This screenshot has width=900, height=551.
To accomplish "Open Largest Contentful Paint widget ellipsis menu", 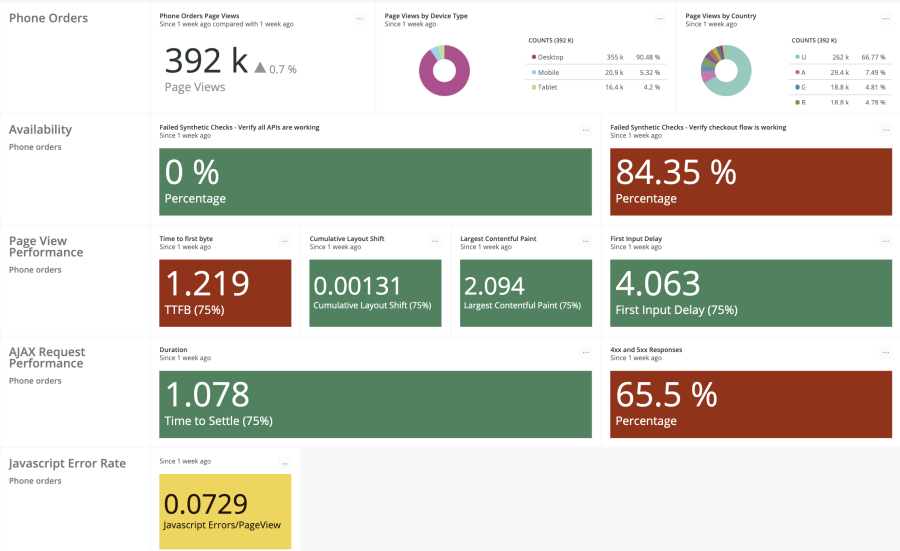I will [x=585, y=241].
